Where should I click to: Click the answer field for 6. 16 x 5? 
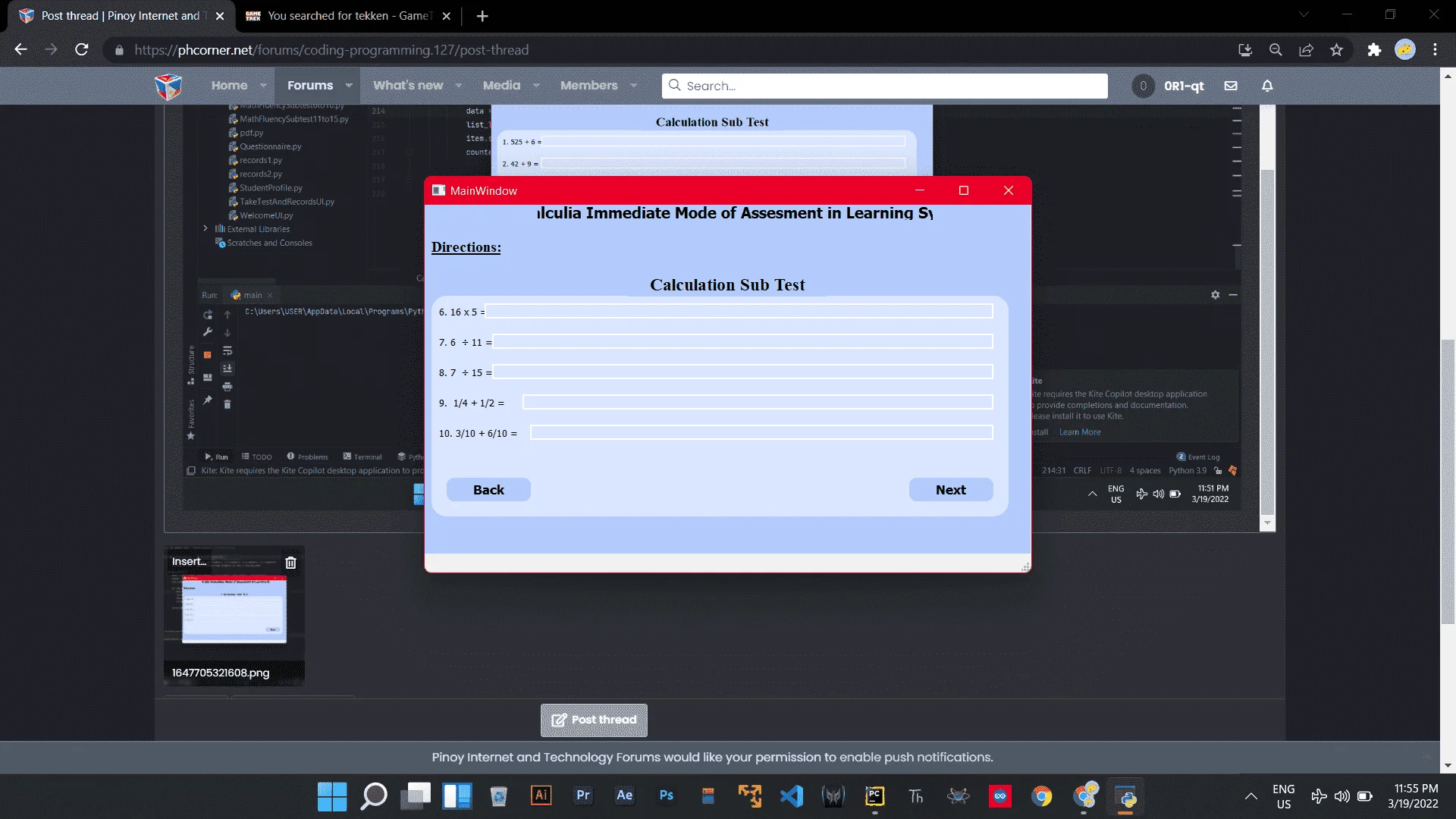[739, 311]
